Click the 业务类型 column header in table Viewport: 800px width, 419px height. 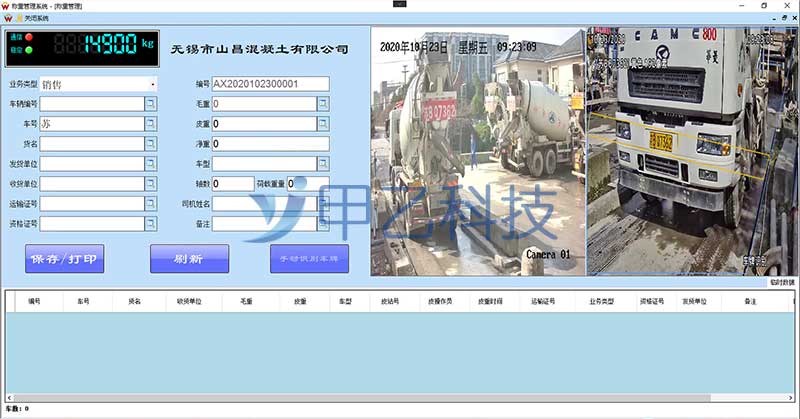tap(601, 300)
